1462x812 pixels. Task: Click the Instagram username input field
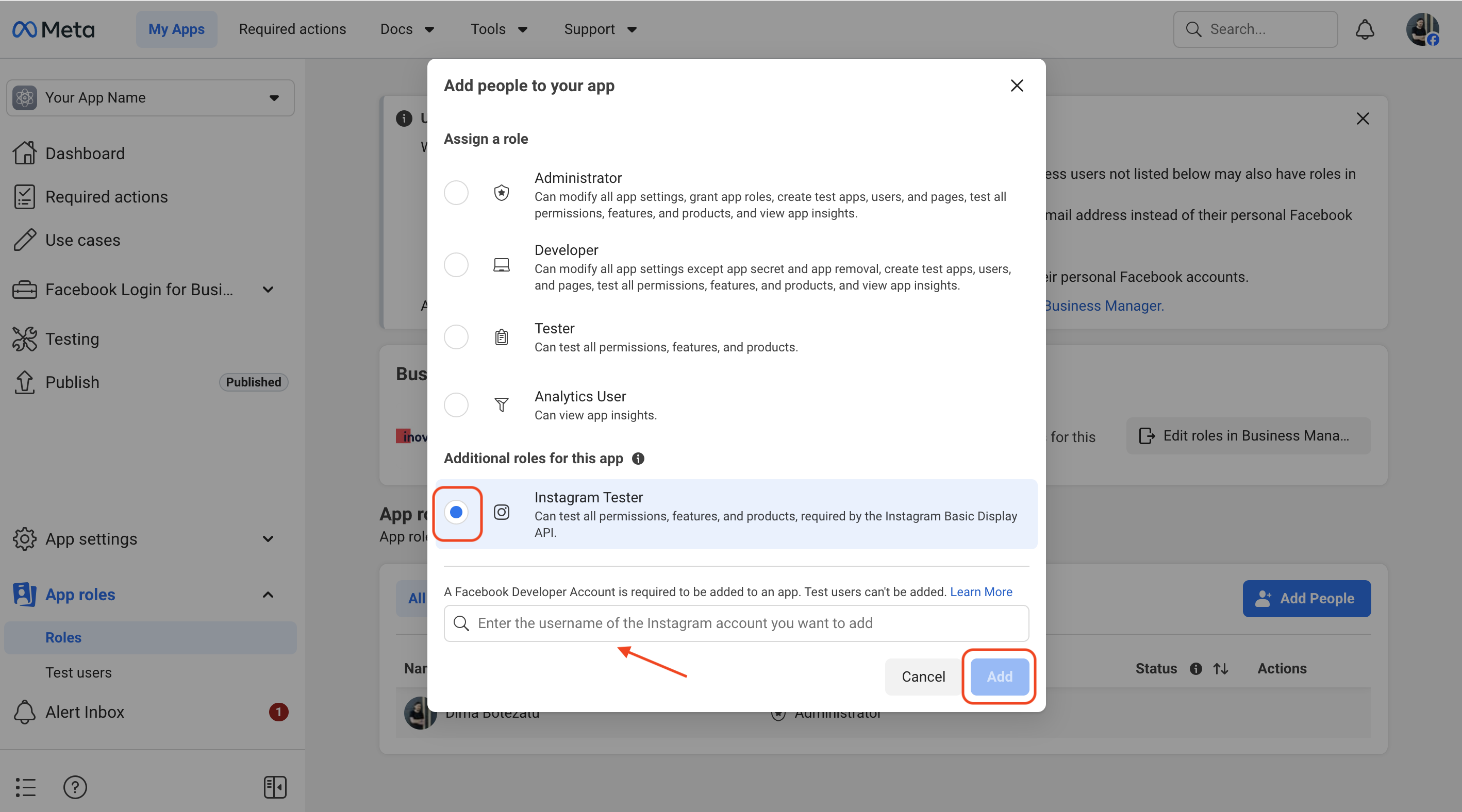[743, 623]
